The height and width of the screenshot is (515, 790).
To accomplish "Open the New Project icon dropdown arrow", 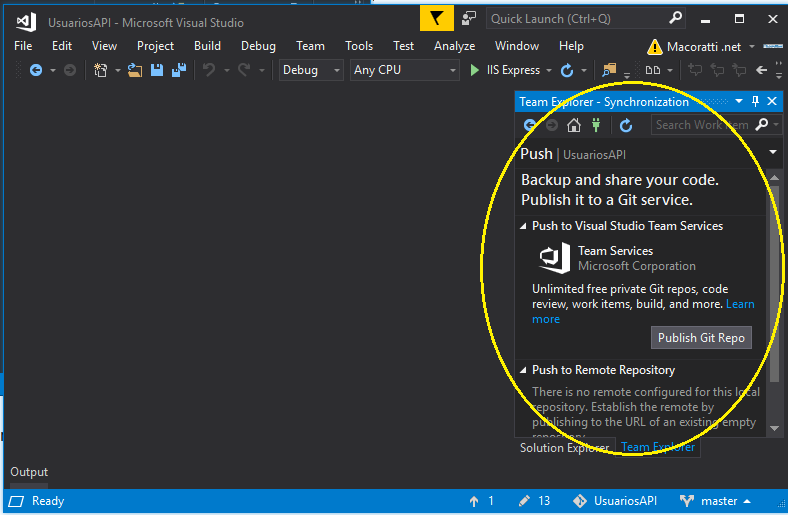I will (x=117, y=71).
